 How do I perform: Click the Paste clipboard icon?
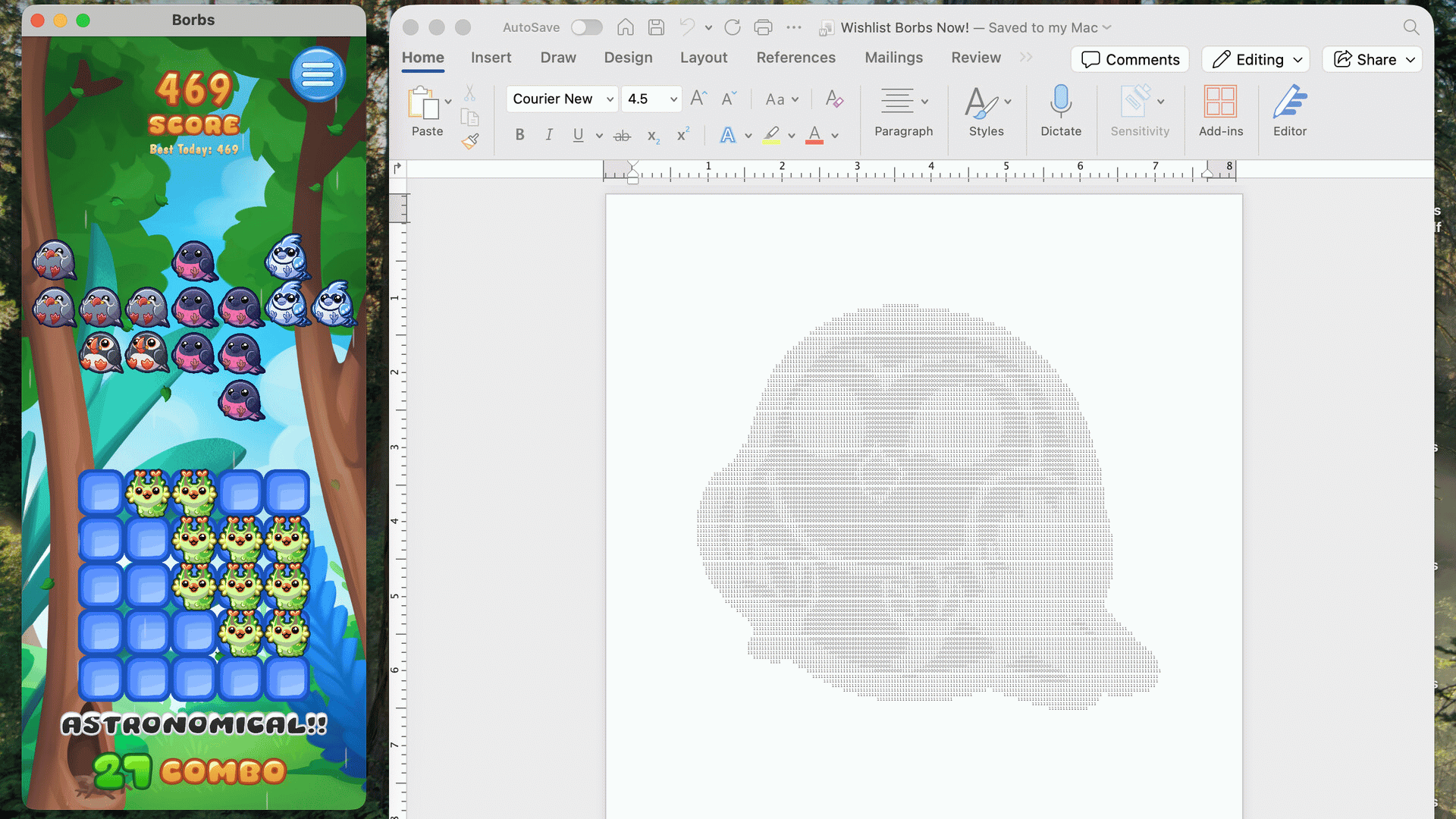423,102
